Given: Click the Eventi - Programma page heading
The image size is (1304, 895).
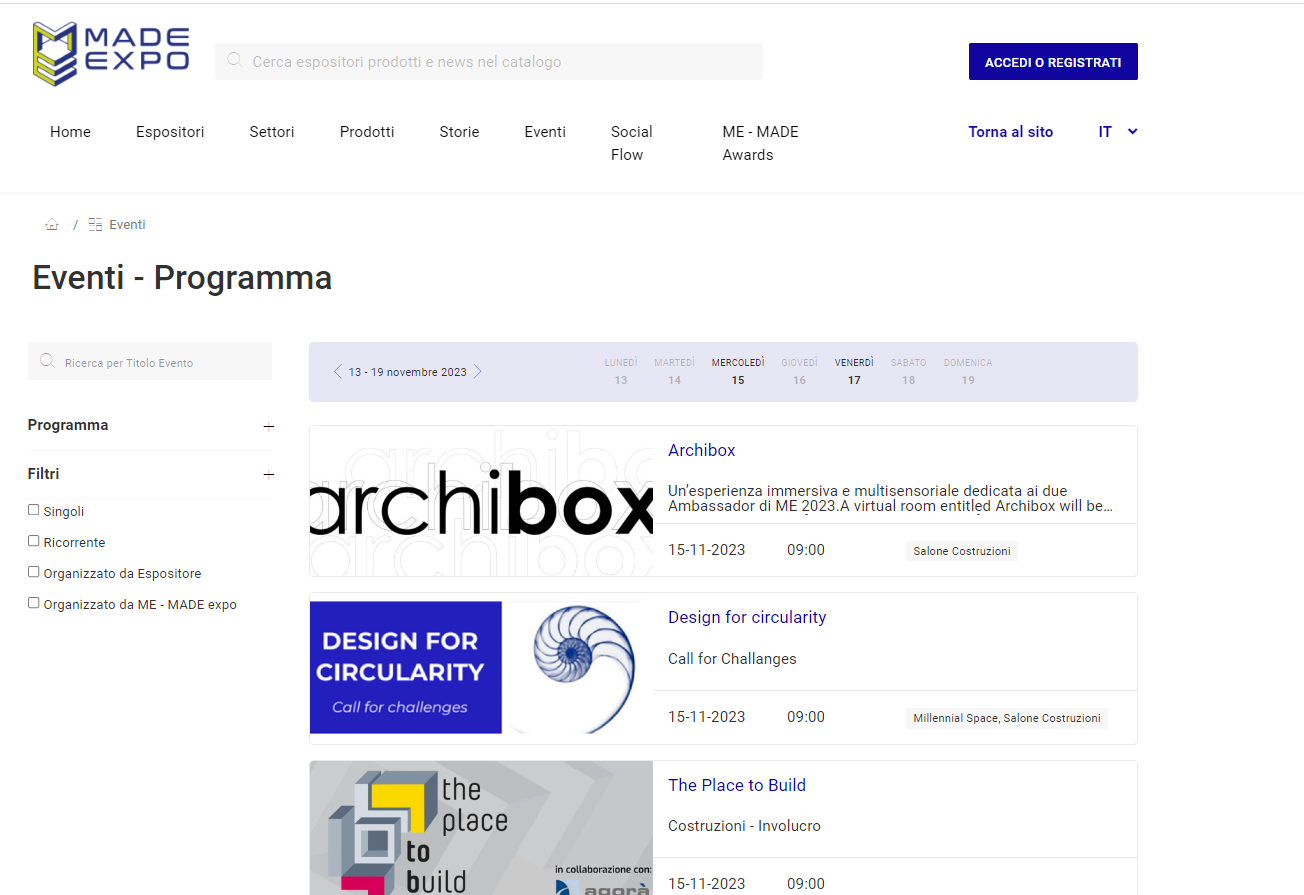Looking at the screenshot, I should point(182,277).
